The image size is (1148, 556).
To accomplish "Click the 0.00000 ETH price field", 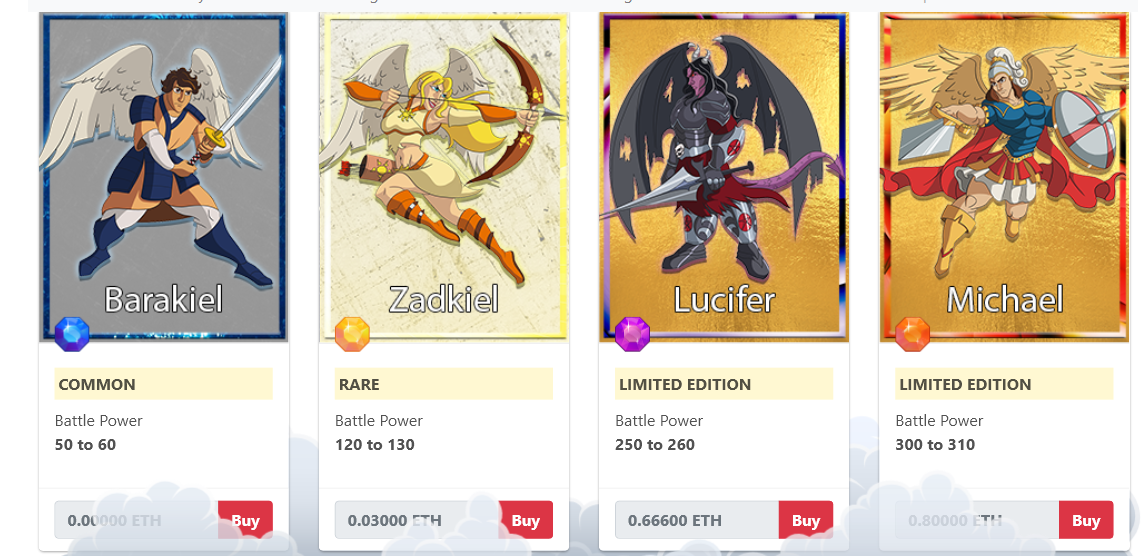I will pyautogui.click(x=136, y=520).
